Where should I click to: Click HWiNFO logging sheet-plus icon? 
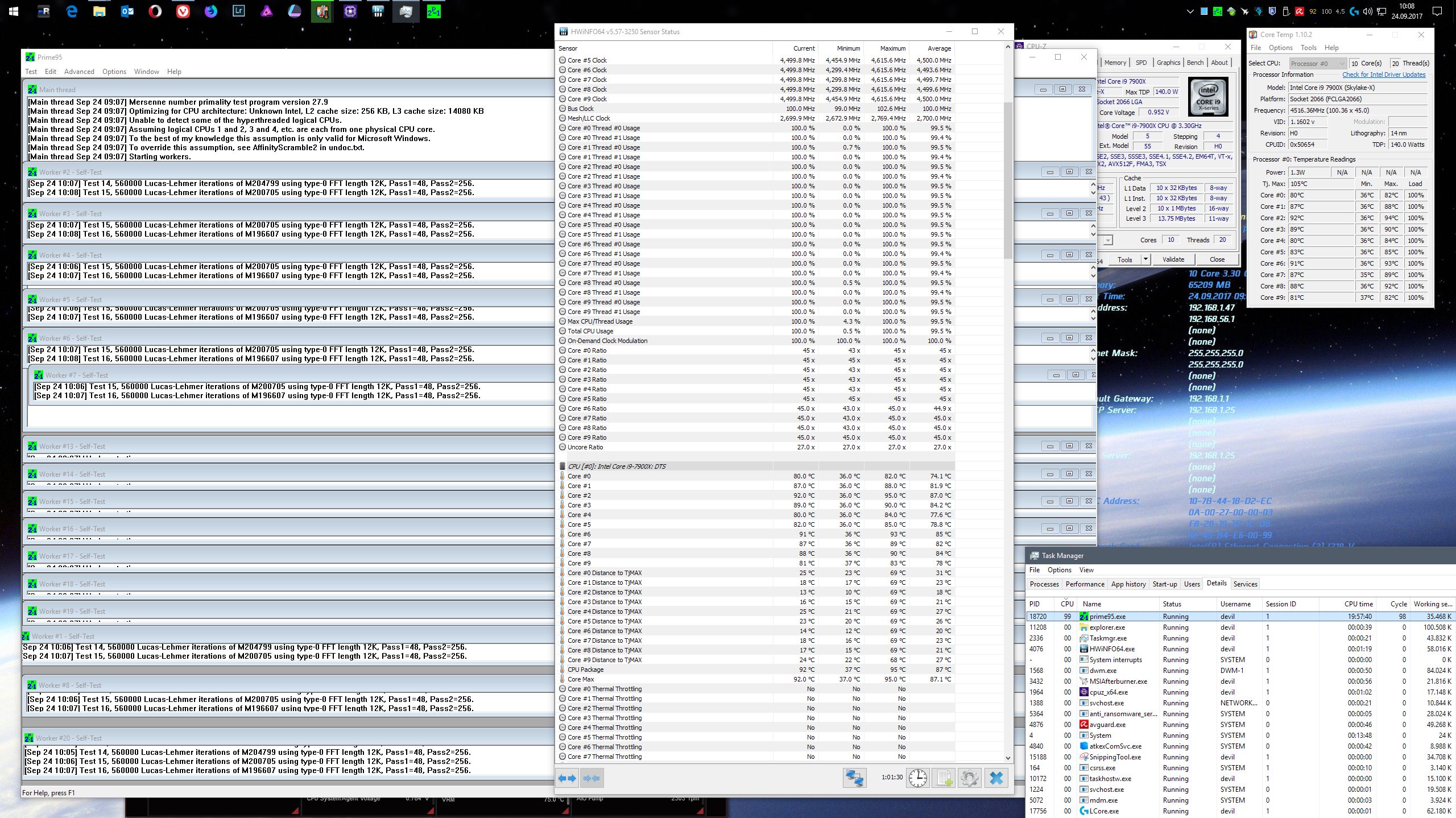point(944,778)
